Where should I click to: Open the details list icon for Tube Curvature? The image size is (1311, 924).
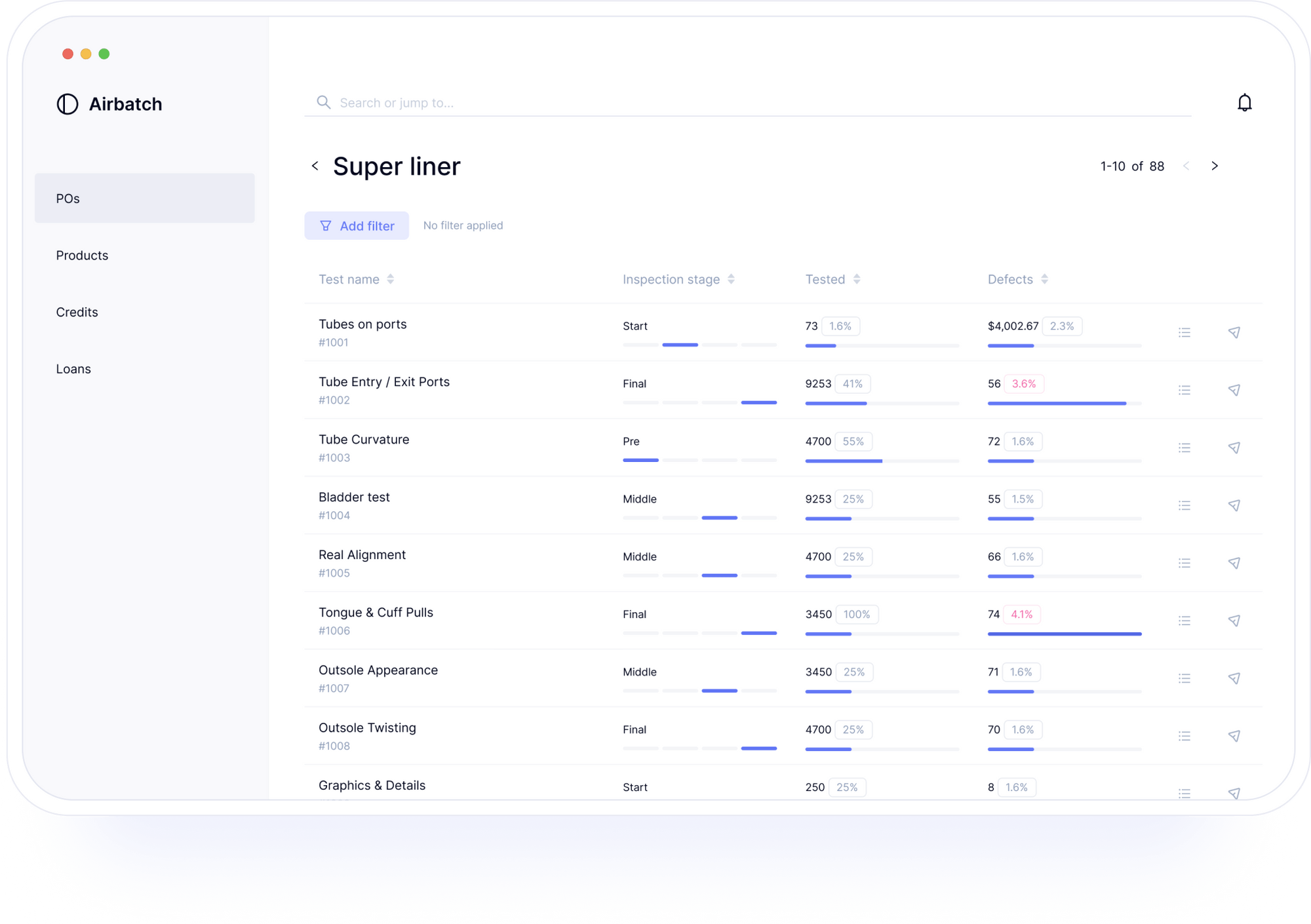coord(1184,448)
